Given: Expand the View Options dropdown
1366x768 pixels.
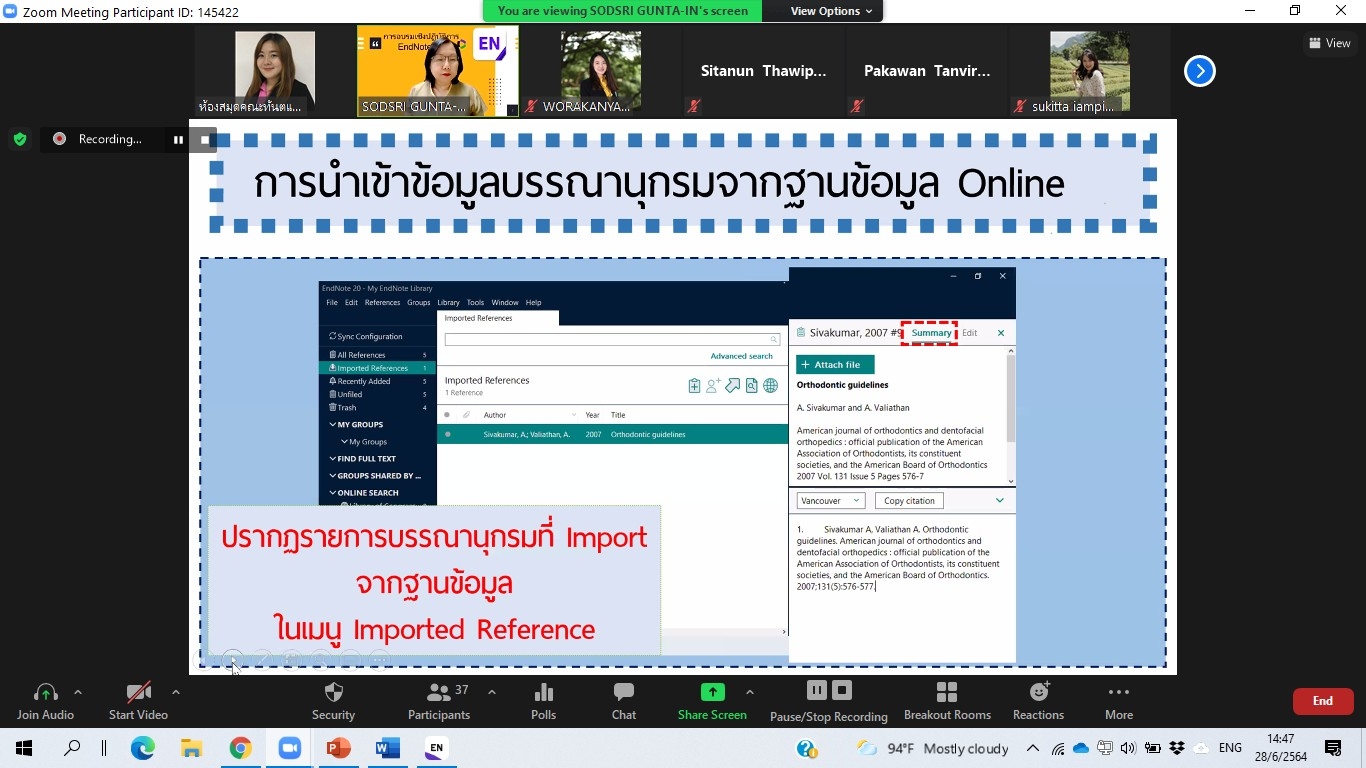Looking at the screenshot, I should click(x=831, y=11).
